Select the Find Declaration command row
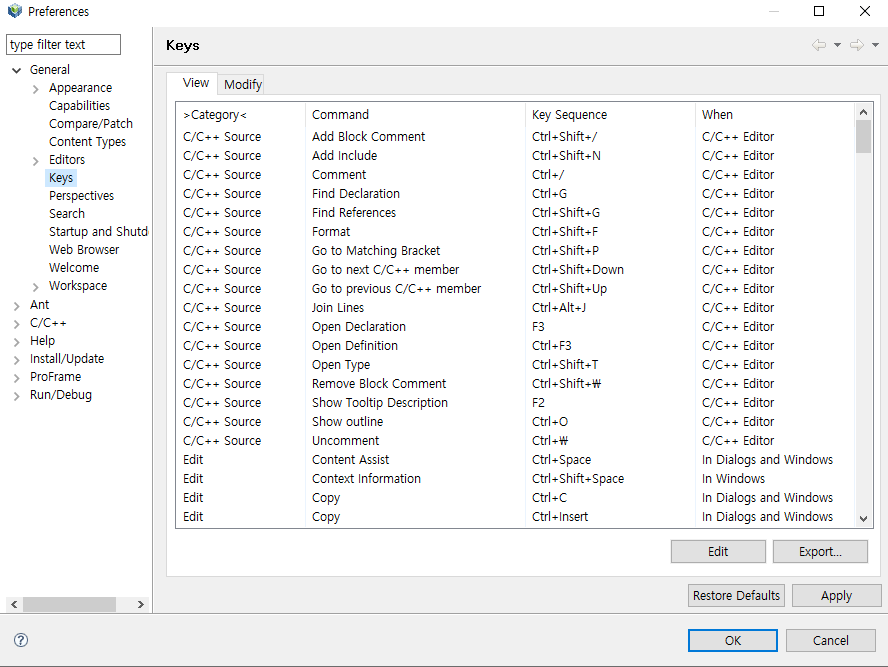 pyautogui.click(x=355, y=194)
